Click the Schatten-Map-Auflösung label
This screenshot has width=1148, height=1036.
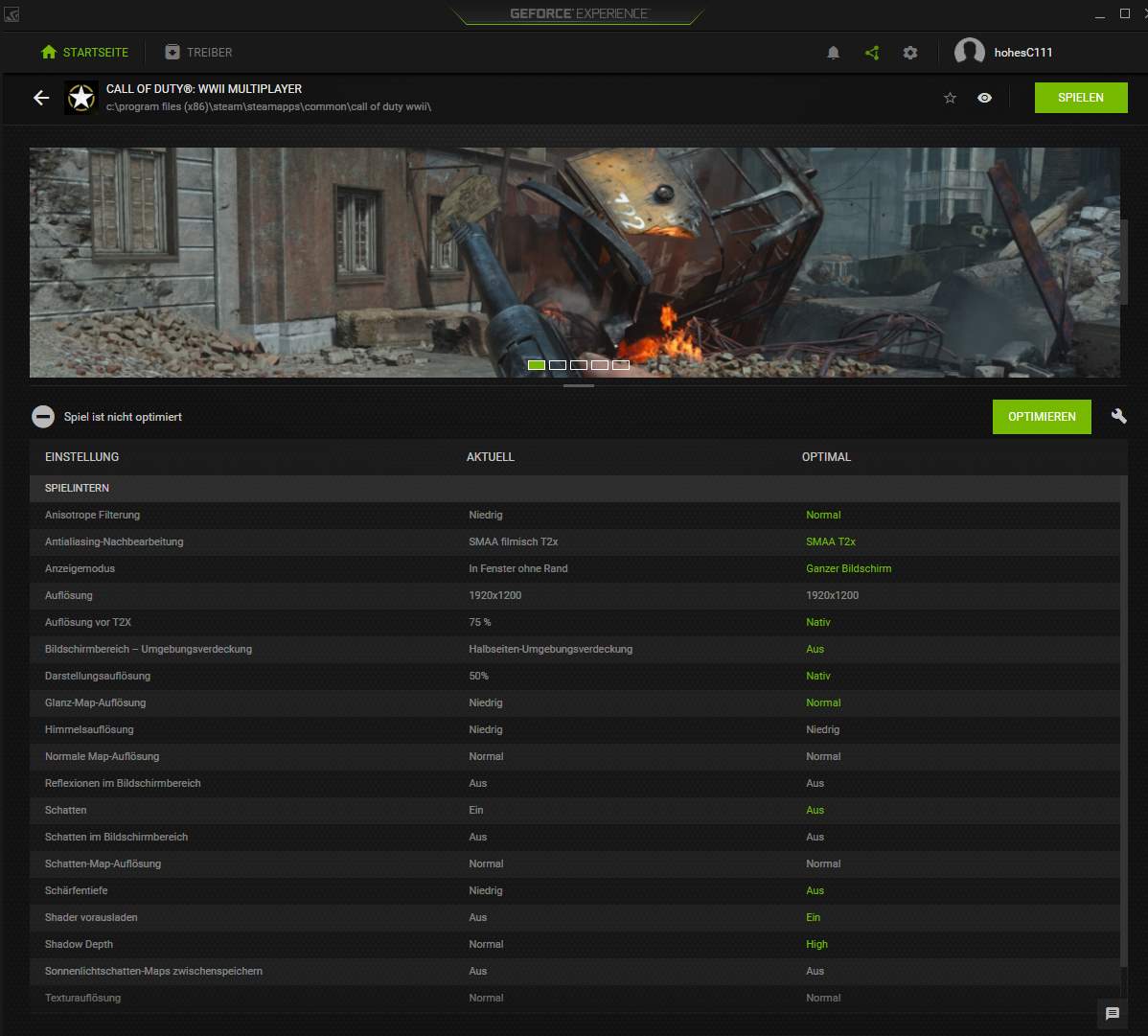click(103, 863)
